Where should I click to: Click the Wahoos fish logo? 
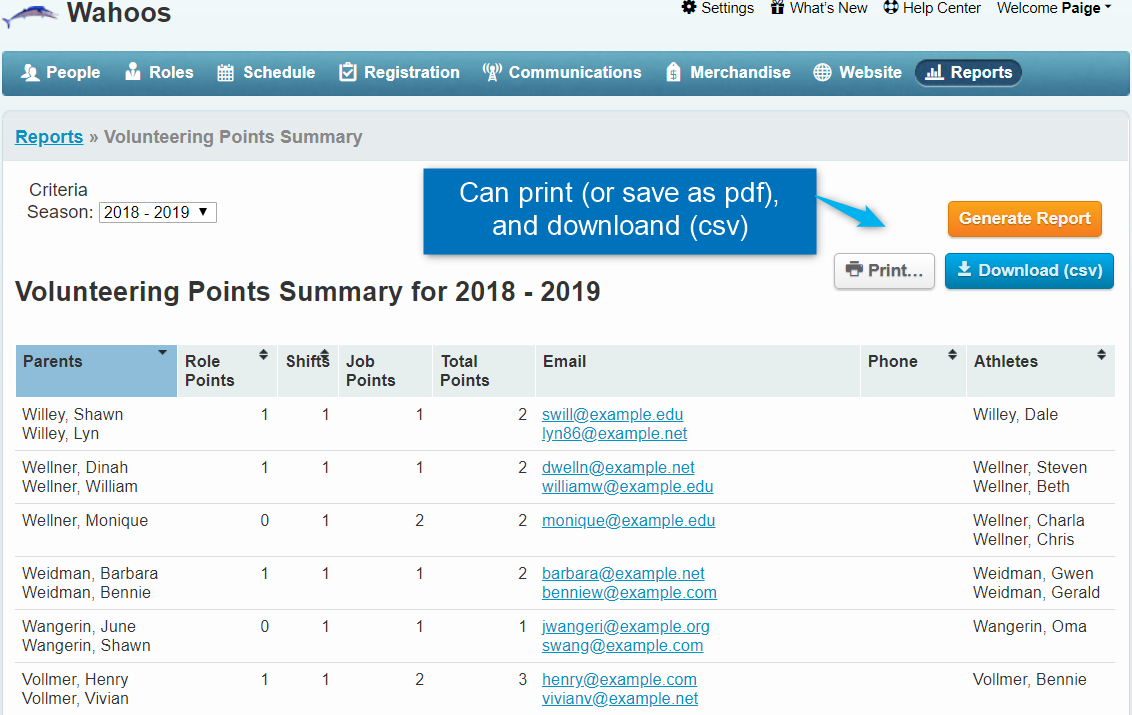(x=30, y=14)
